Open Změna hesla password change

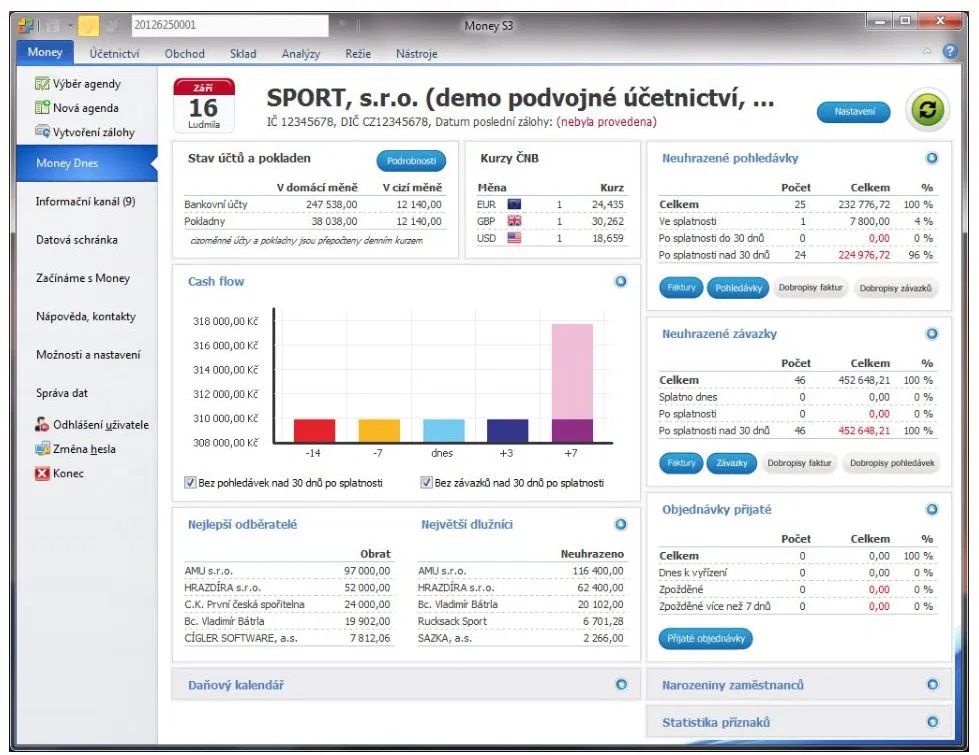pos(76,449)
